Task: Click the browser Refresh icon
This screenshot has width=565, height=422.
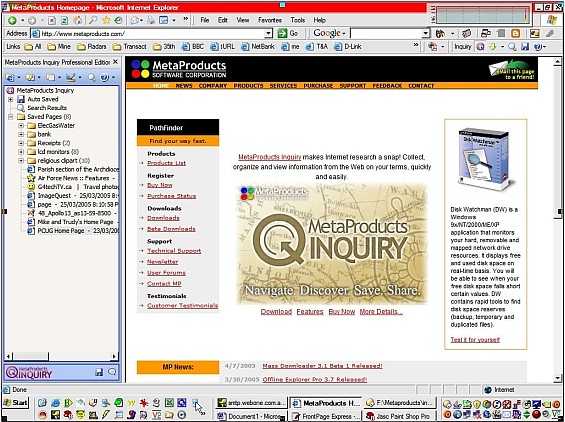Action: 64,21
